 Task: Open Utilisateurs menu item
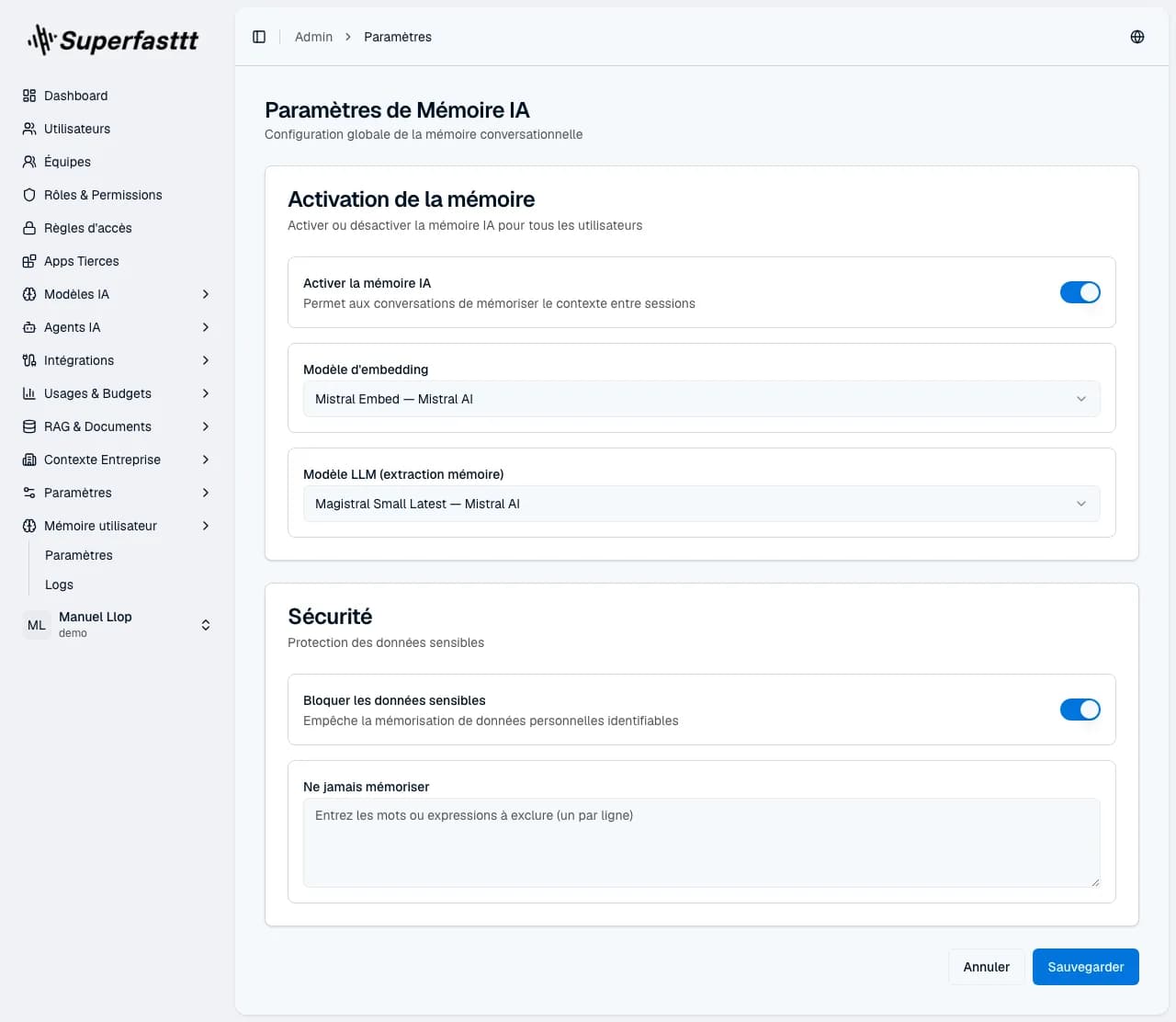point(118,129)
